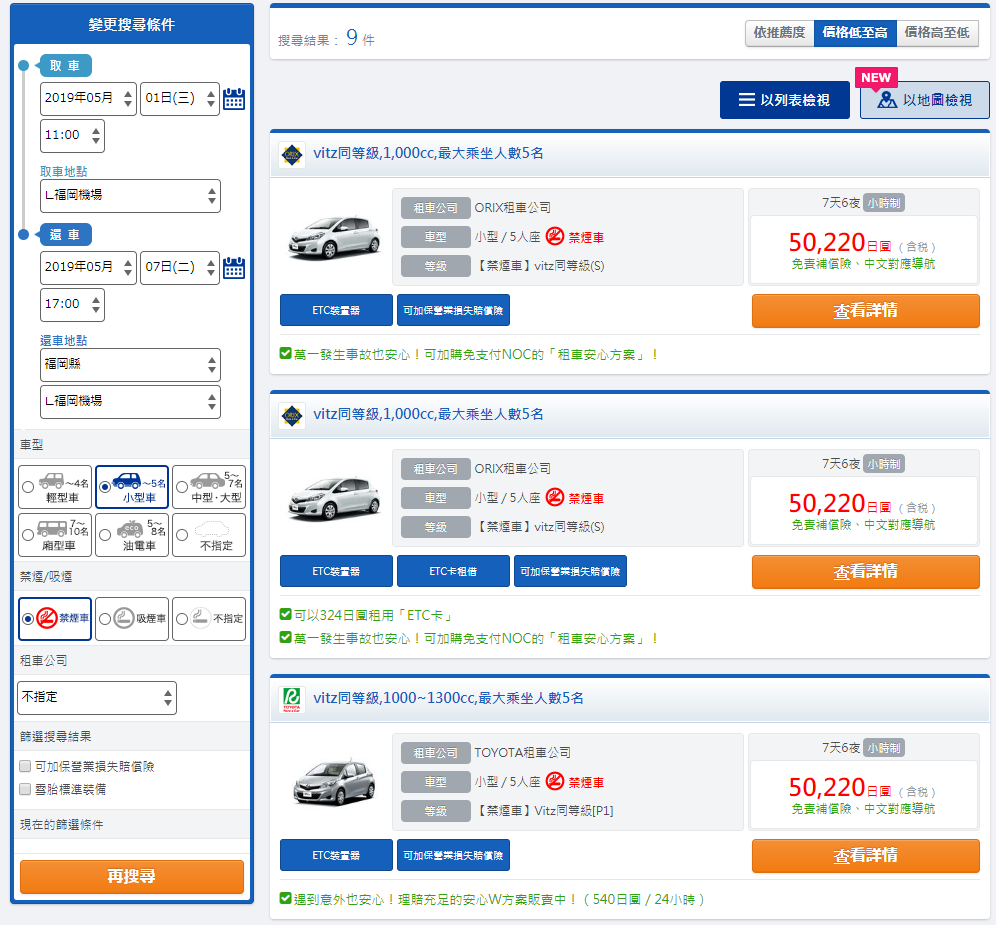Open first vitz同等級,1,000cc listing title
Viewport: 996px width, 925px height.
click(428, 153)
